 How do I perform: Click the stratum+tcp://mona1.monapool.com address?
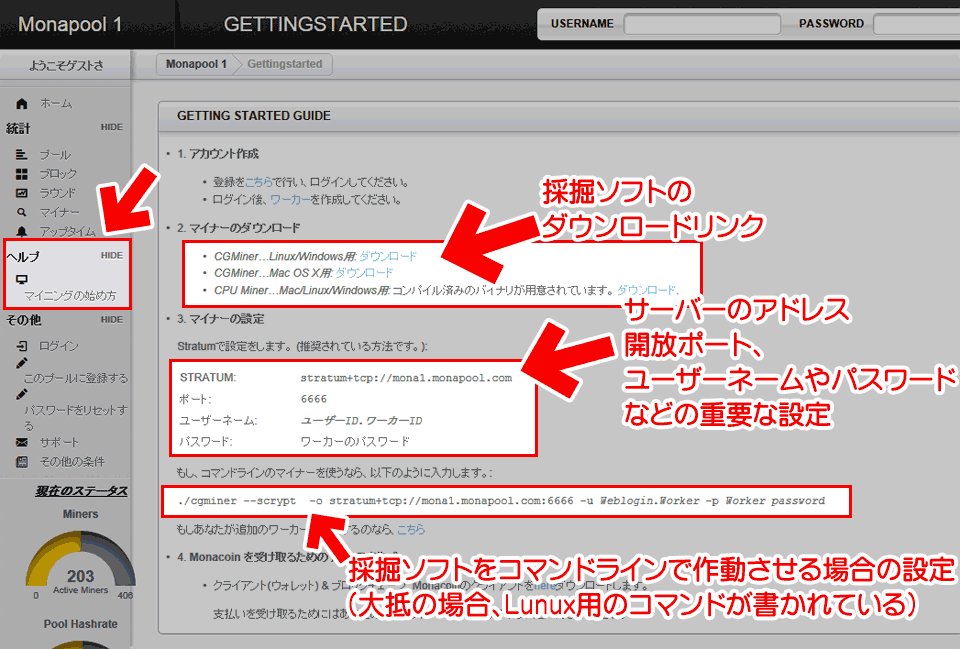[406, 378]
